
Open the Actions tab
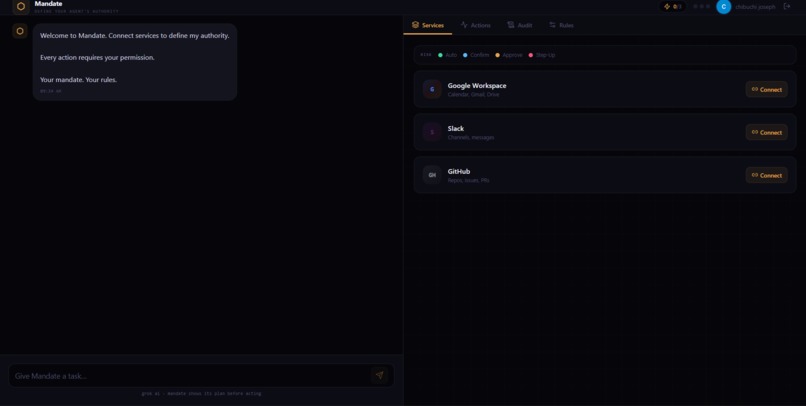475,25
